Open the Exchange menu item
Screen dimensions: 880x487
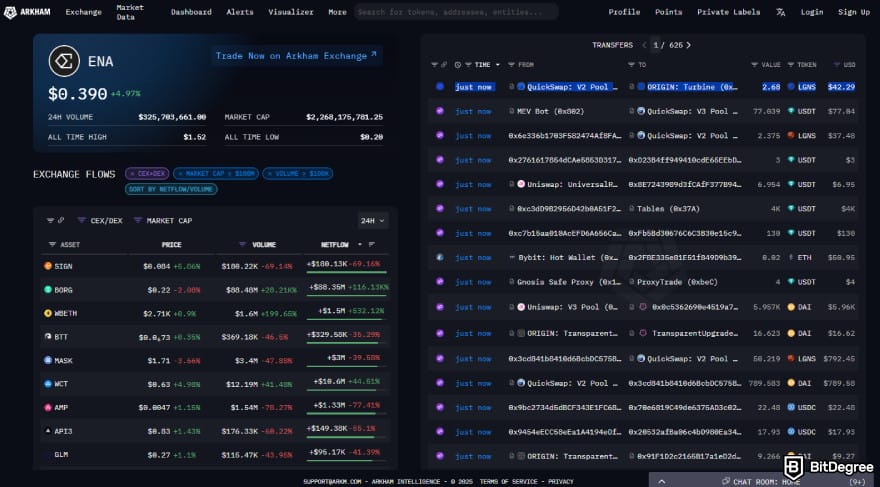[x=84, y=12]
